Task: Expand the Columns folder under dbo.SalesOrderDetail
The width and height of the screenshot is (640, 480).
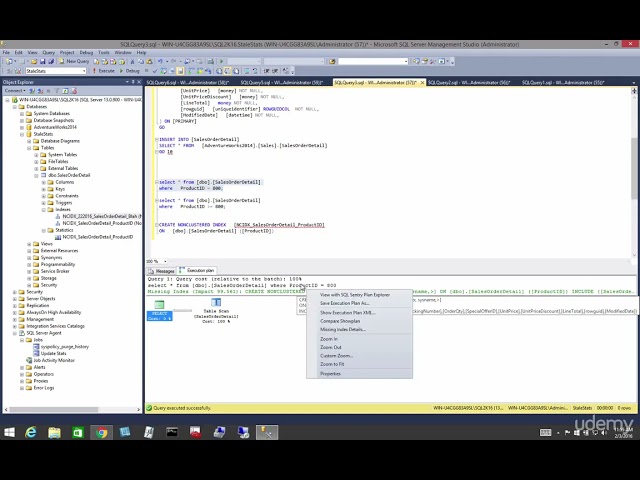Action: click(x=44, y=182)
